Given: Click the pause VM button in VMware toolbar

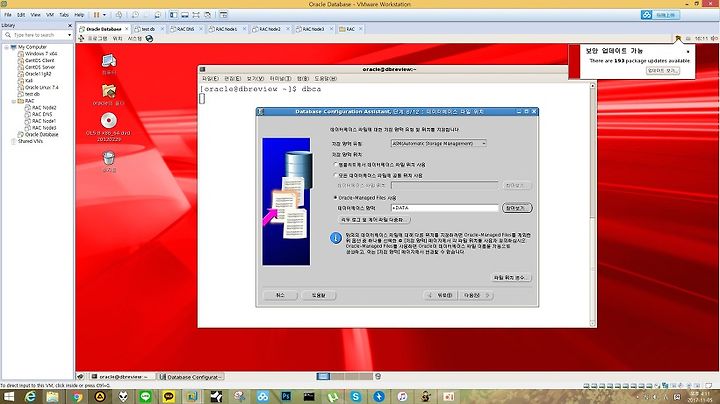Looking at the screenshot, I should [x=96, y=15].
